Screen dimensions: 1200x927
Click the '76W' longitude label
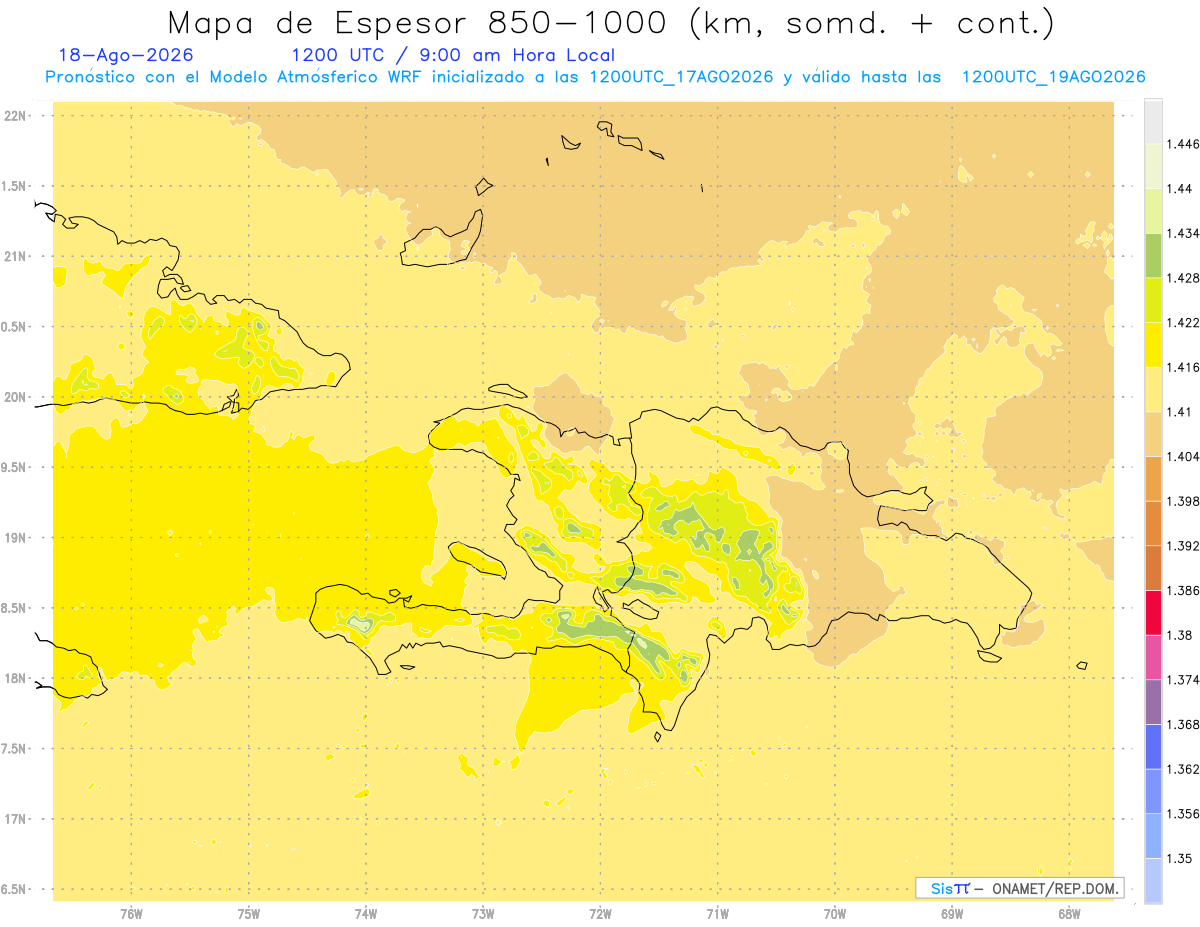coord(131,914)
